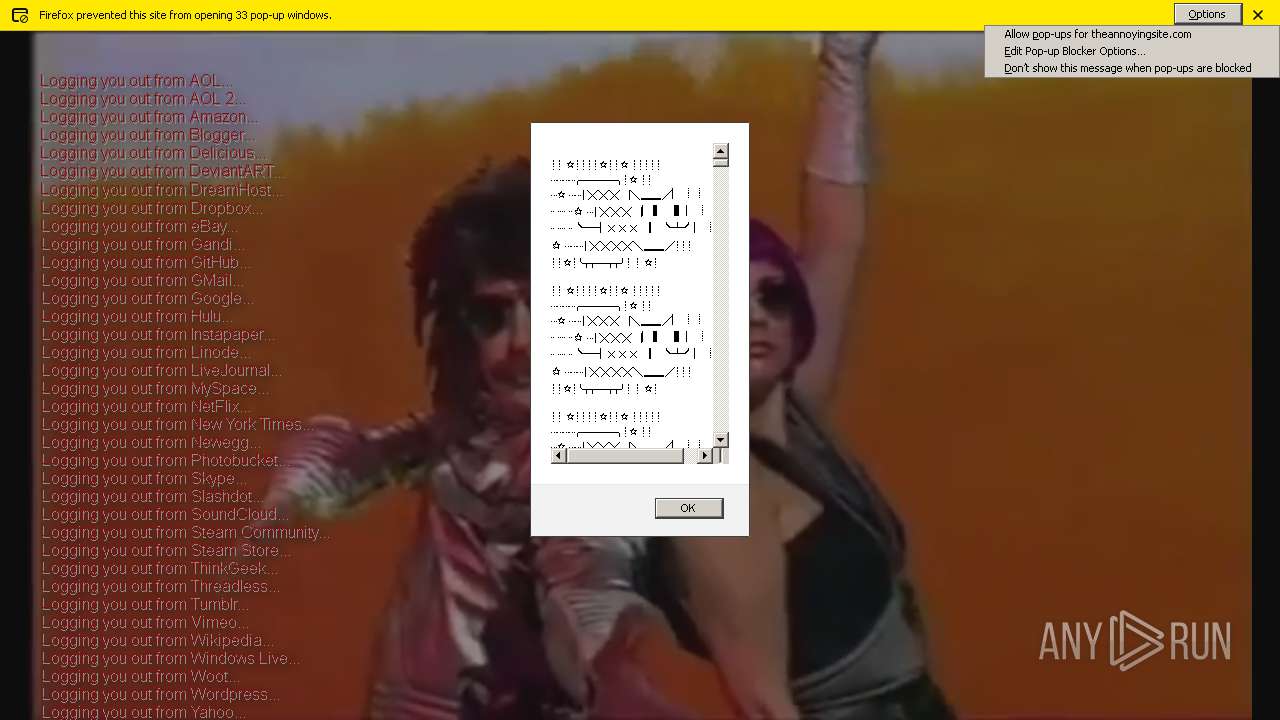Click 'Logging you out from Tumblr...' text

pyautogui.click(x=145, y=604)
